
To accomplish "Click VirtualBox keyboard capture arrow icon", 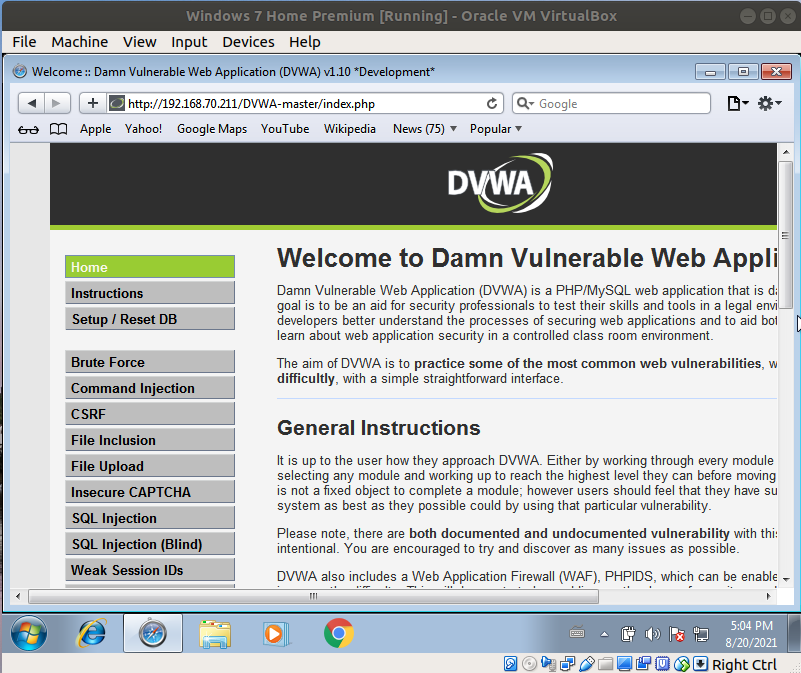I will point(700,664).
